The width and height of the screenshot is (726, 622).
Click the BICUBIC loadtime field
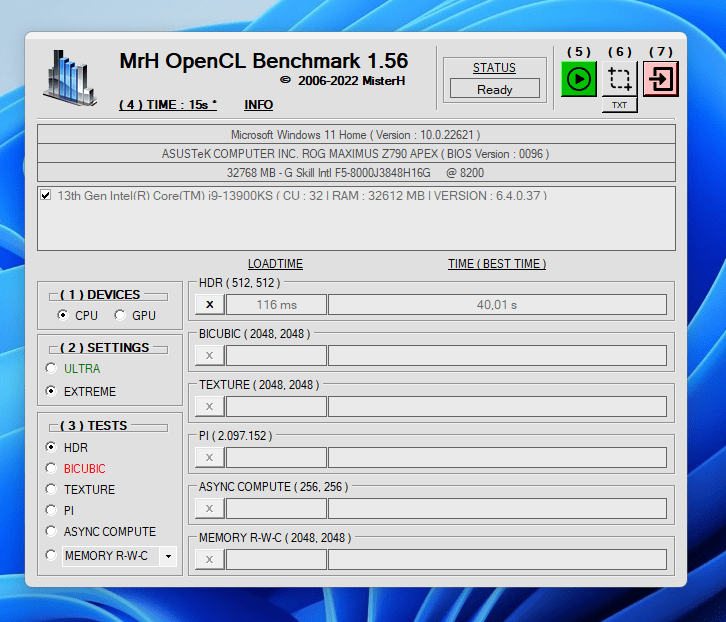(x=276, y=355)
